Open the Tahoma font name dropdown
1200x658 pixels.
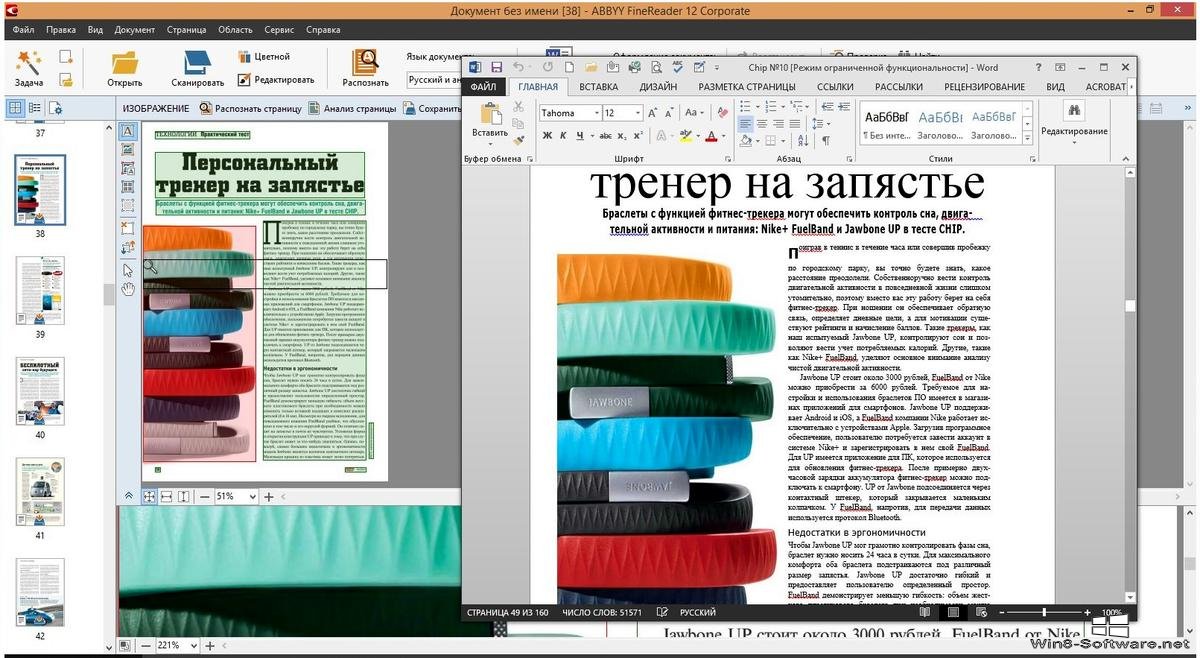coord(597,113)
